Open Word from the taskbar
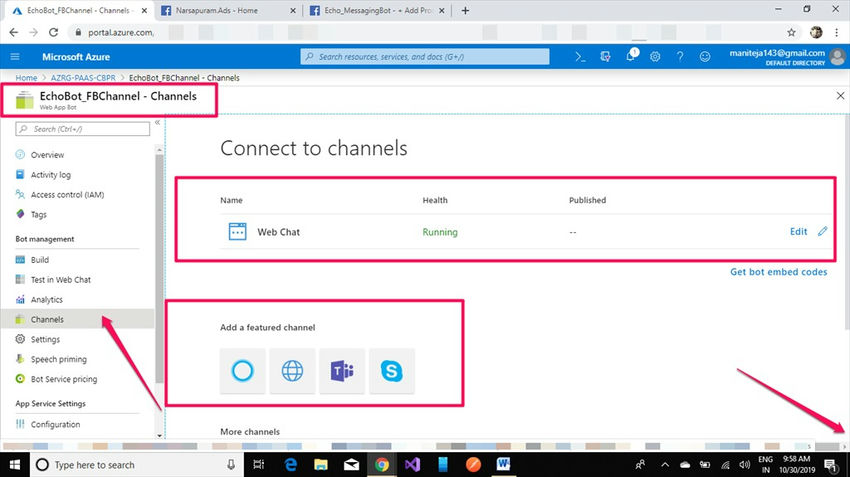The height and width of the screenshot is (477, 850). point(503,465)
